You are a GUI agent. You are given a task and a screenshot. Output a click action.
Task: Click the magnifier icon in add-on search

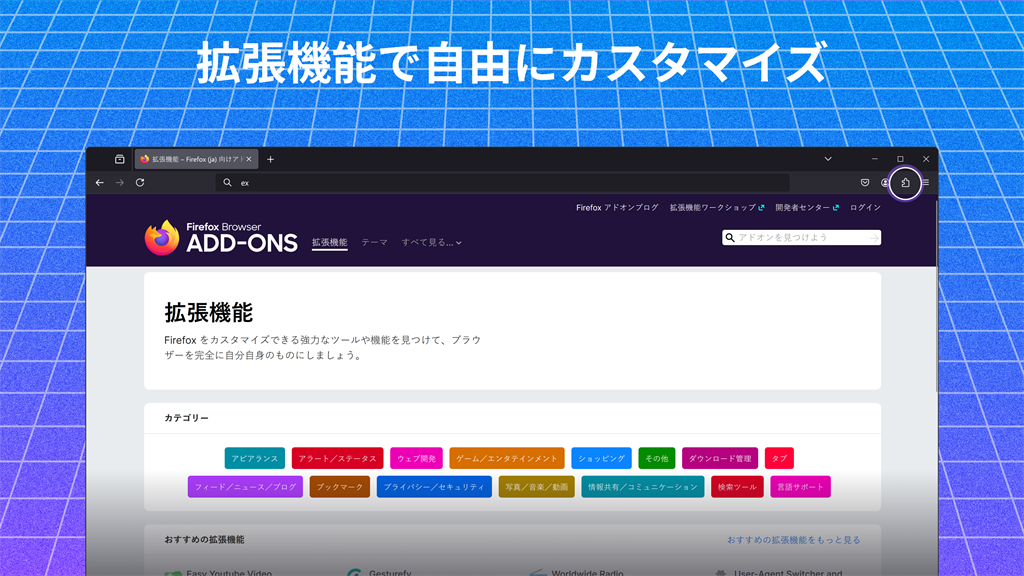(x=730, y=238)
